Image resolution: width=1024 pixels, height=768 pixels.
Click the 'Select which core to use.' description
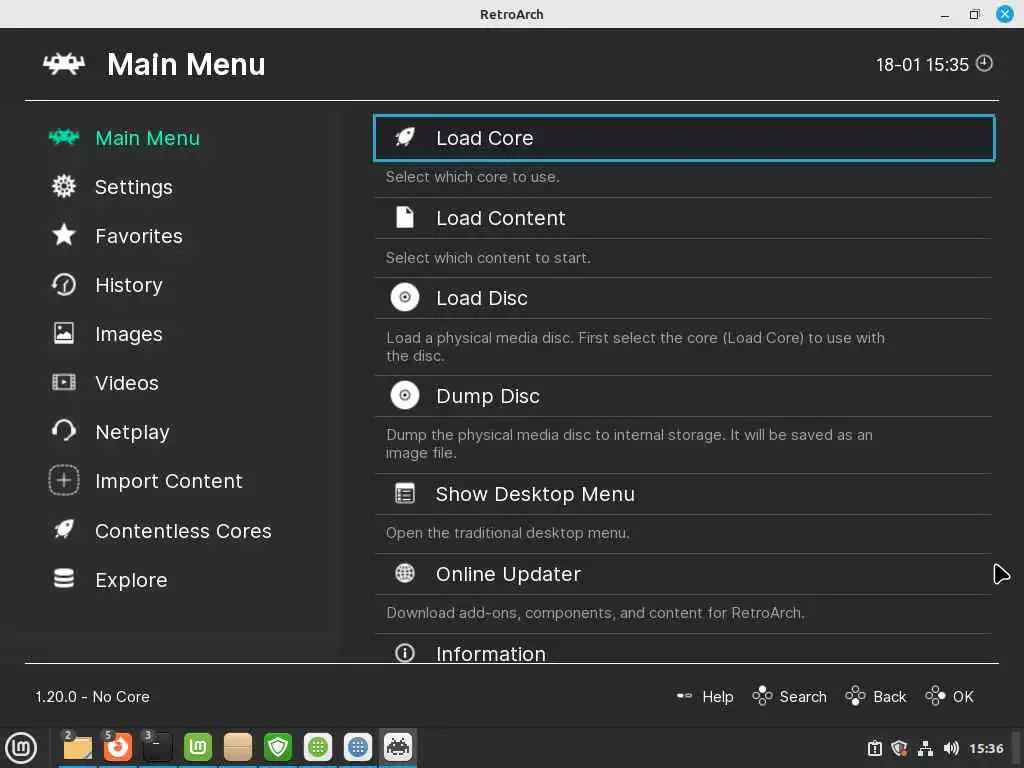pyautogui.click(x=472, y=177)
